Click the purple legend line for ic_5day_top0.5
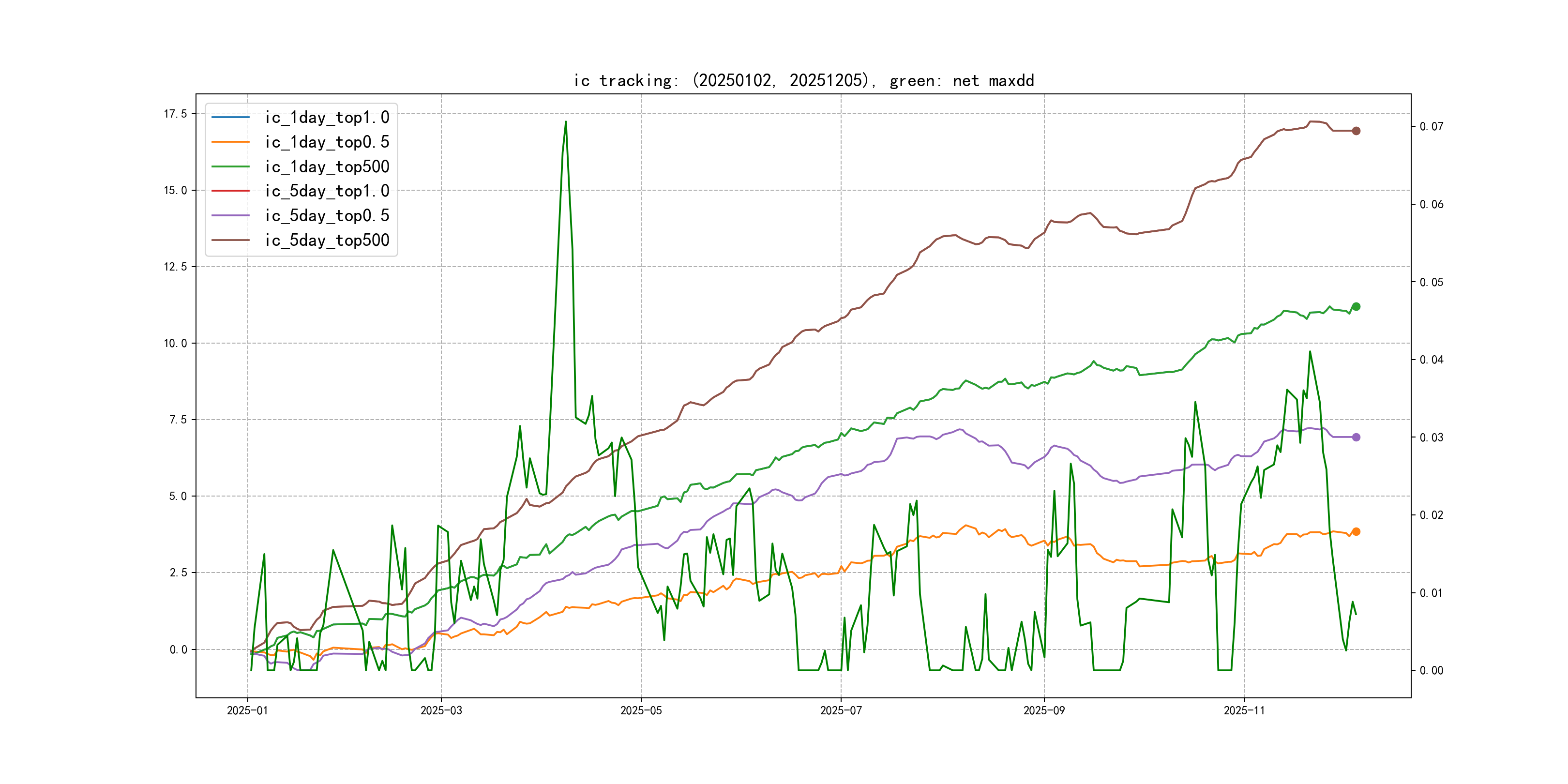The width and height of the screenshot is (1568, 784). pos(230,215)
